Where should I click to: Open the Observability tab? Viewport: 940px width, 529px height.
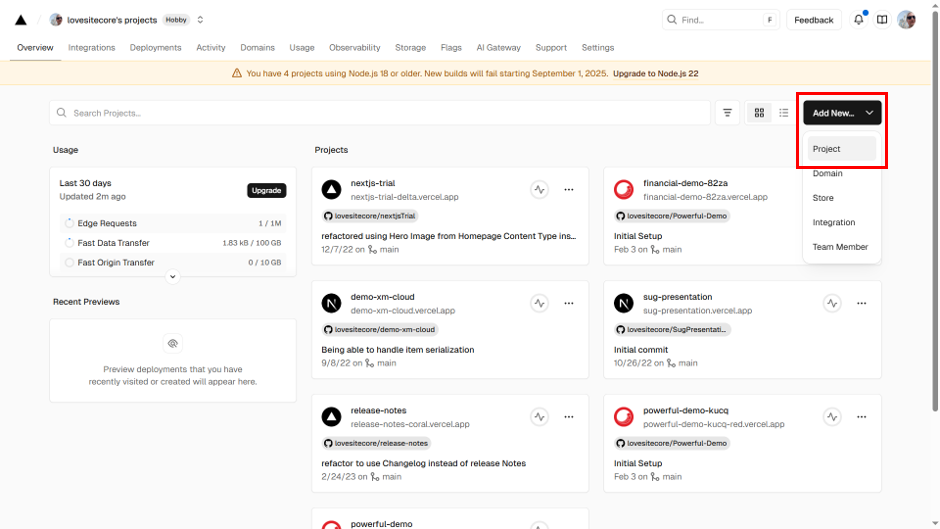(354, 47)
